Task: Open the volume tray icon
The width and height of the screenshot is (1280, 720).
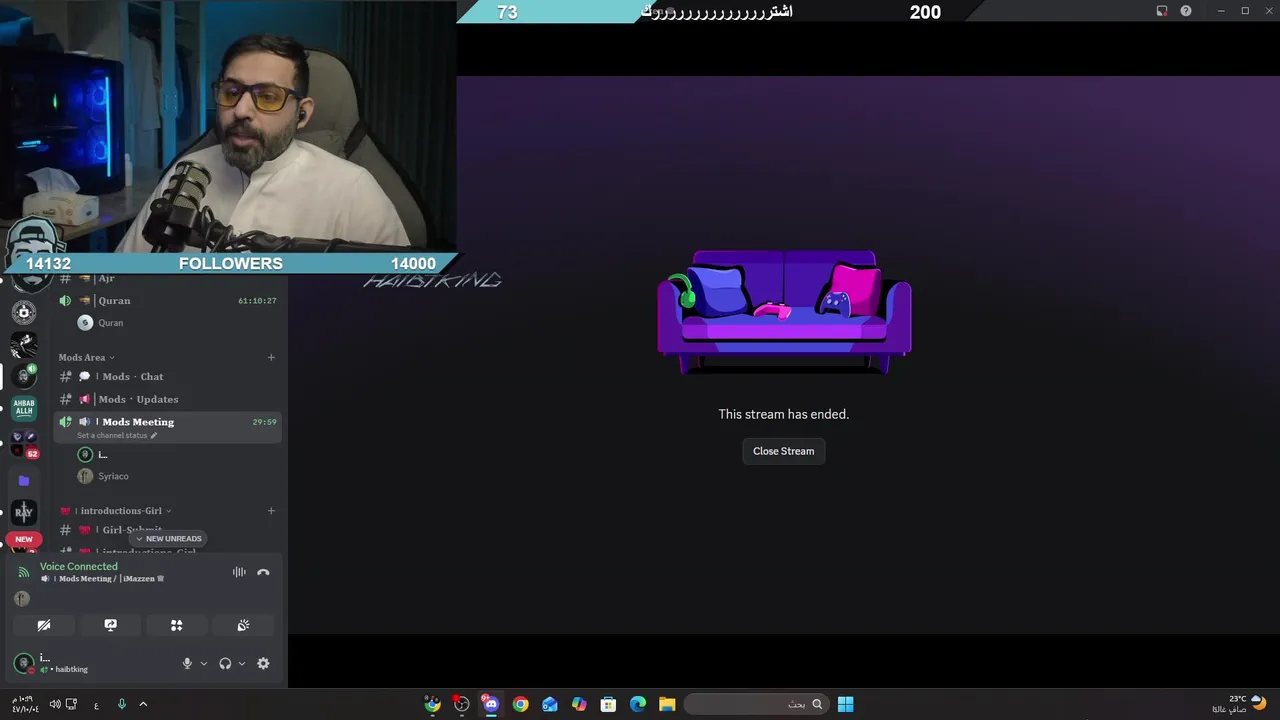Action: pyautogui.click(x=55, y=704)
